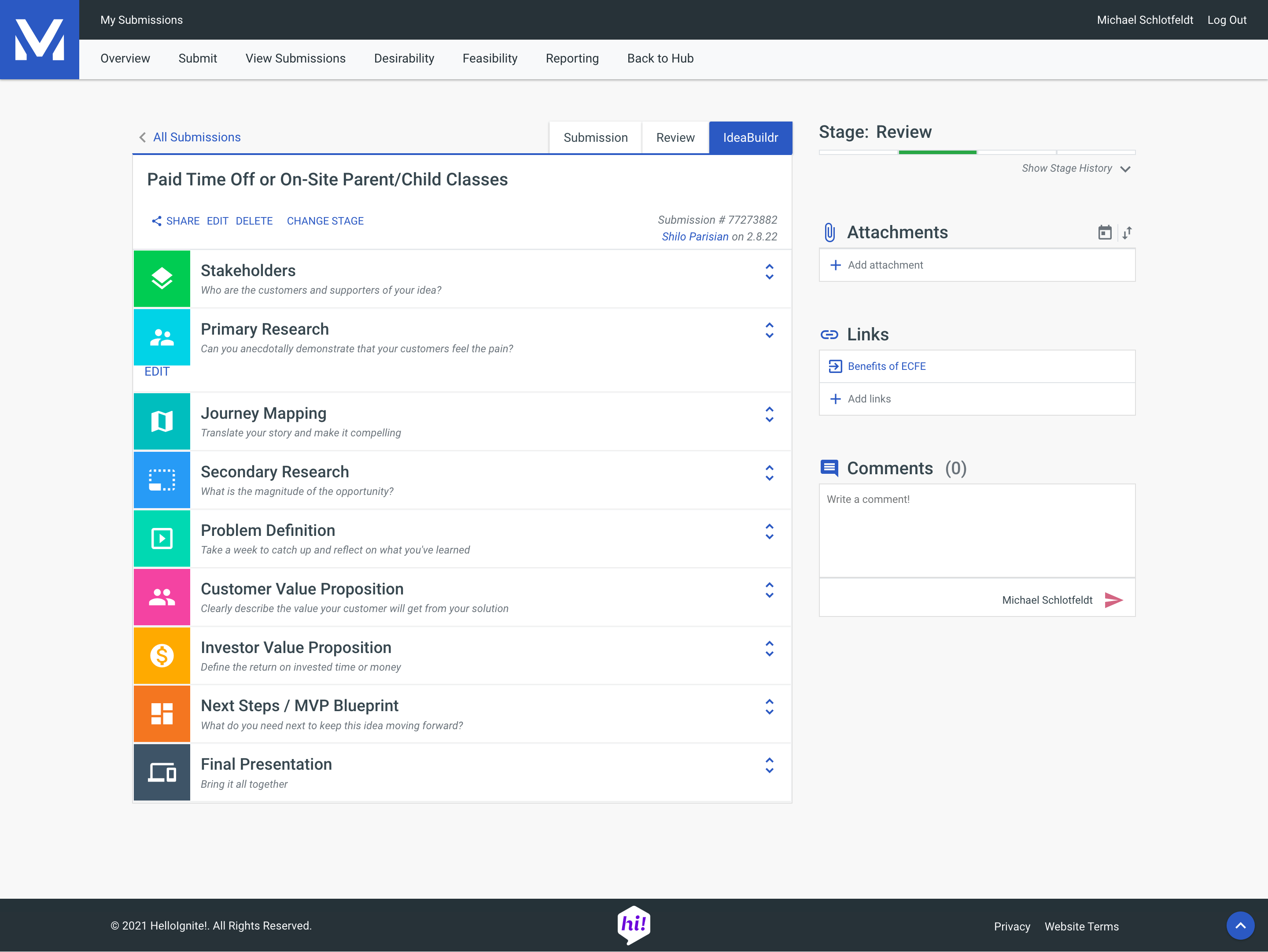The width and height of the screenshot is (1268, 952).
Task: Click the attachments calendar sort icon
Action: (x=1104, y=232)
